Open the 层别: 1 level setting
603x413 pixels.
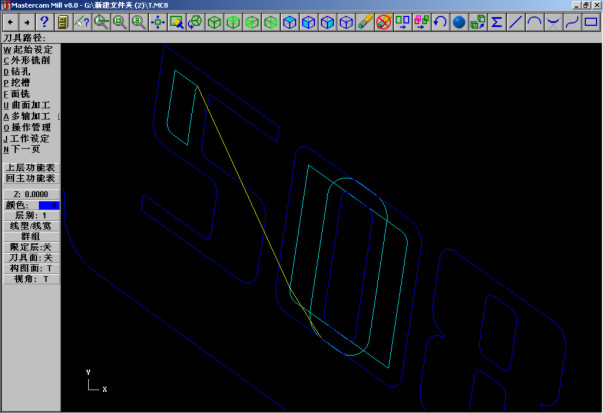[31, 215]
